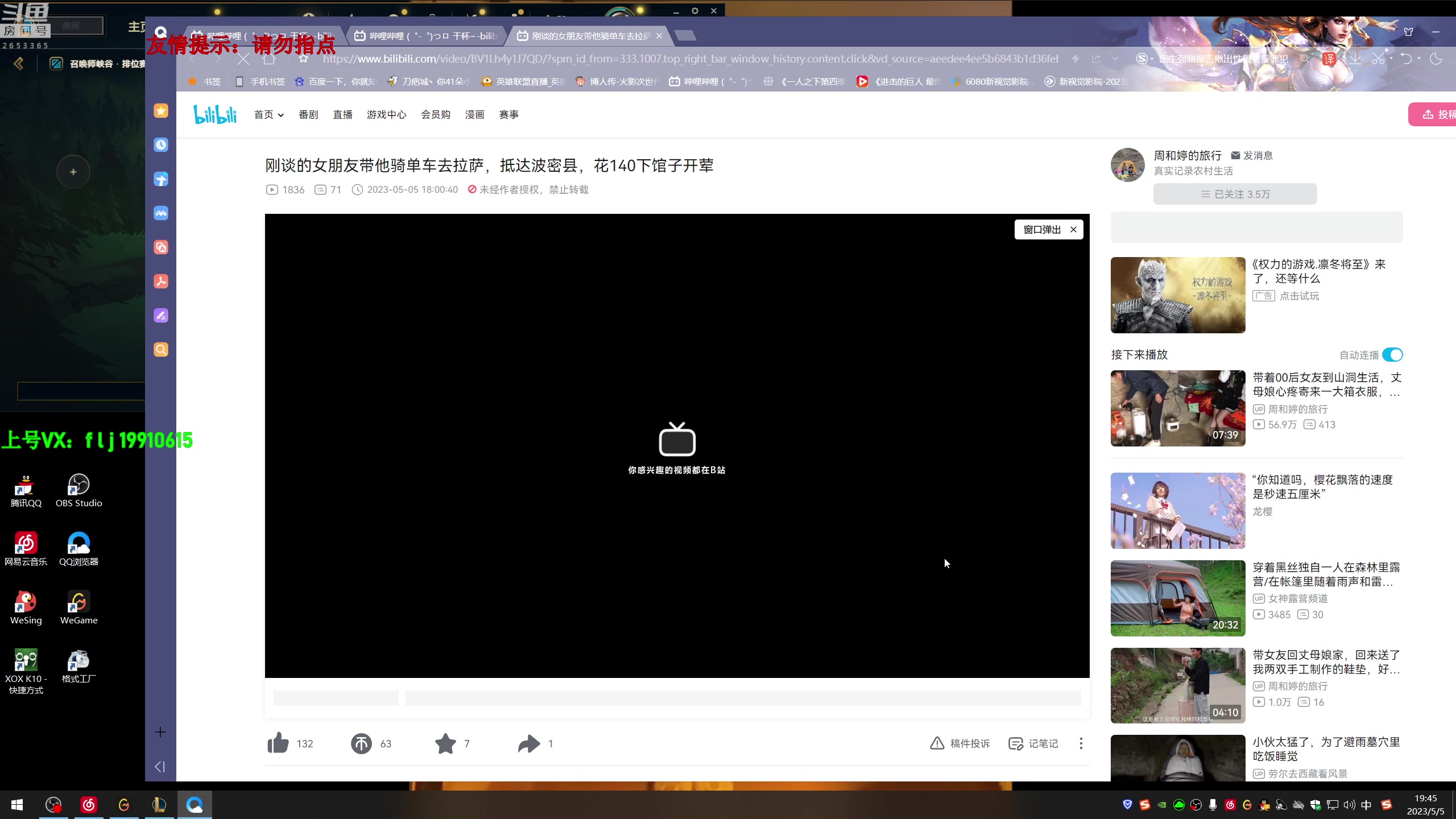Open a new browser tab

[685, 36]
